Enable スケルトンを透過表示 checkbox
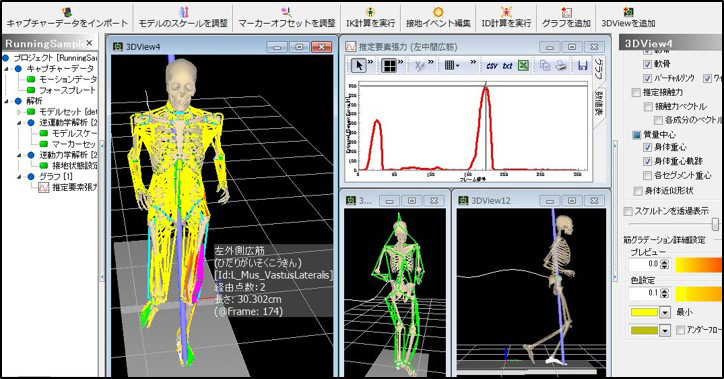Screen dimensions: 724x379 point(628,211)
